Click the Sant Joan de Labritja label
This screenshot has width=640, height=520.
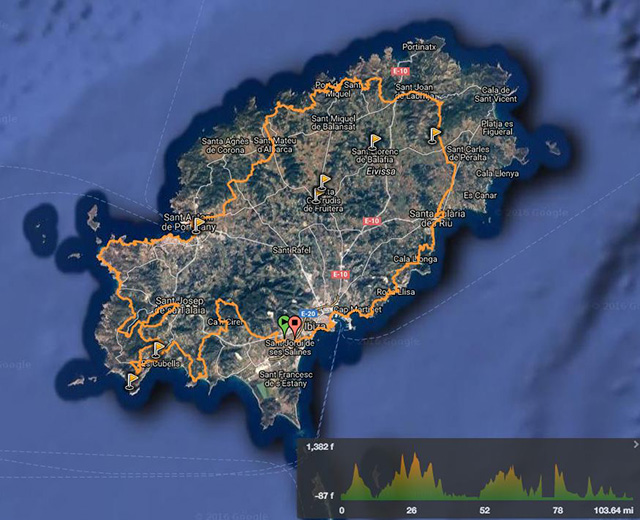[415, 91]
